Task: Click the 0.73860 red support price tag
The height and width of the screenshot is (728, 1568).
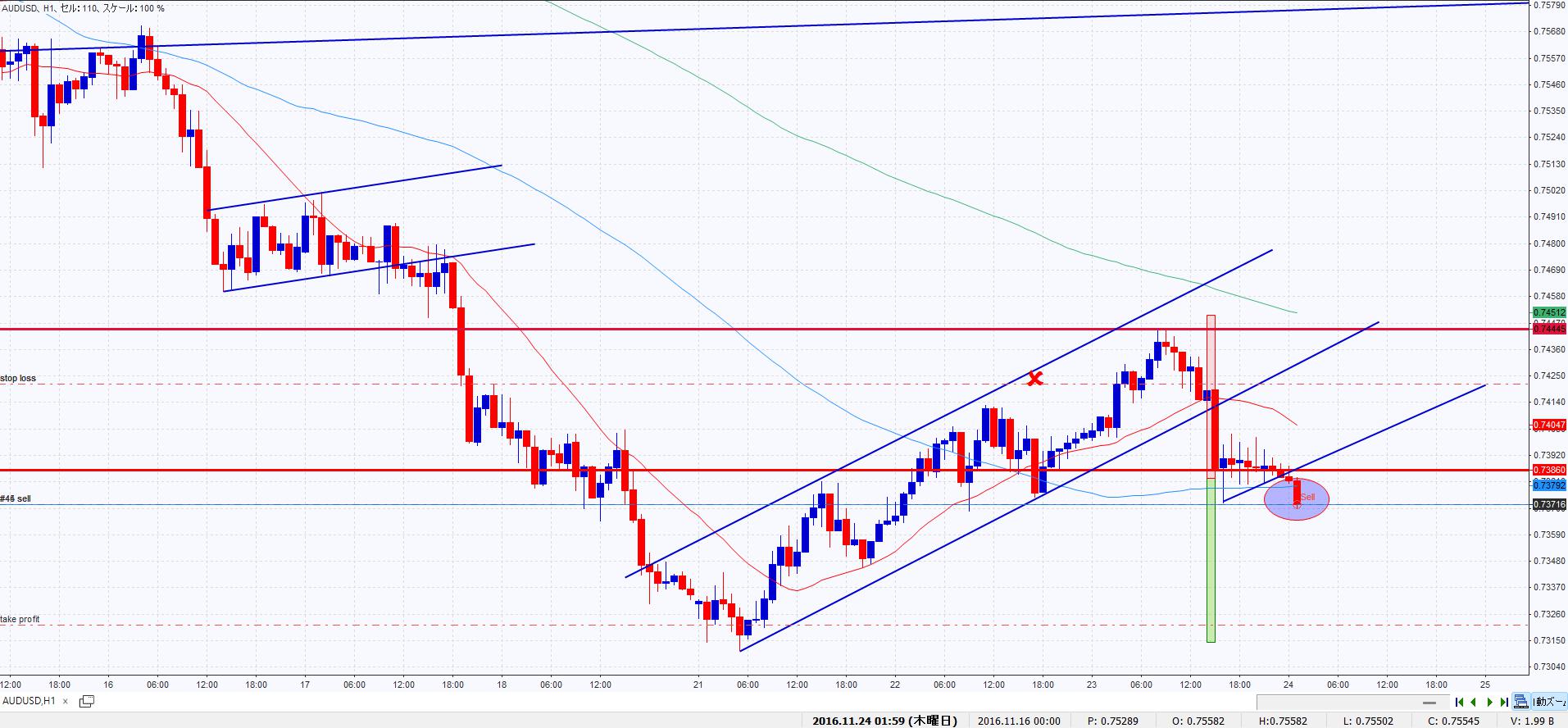Action: click(1548, 470)
